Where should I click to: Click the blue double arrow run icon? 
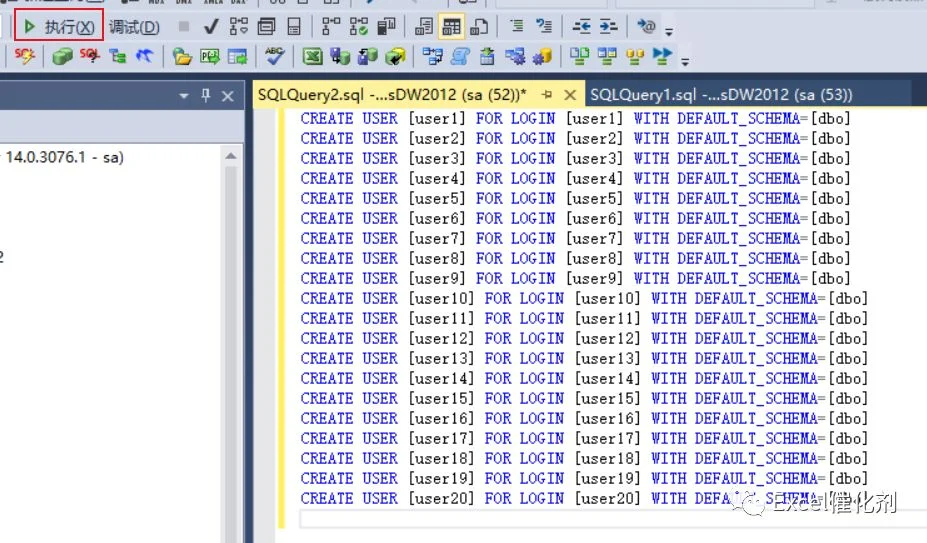(662, 56)
